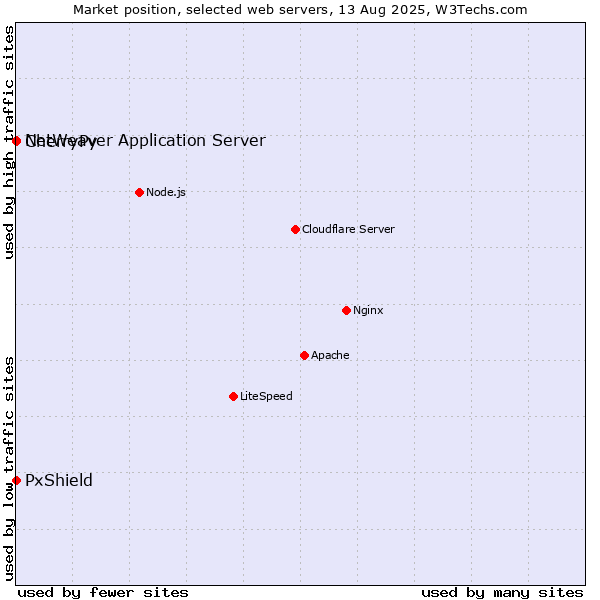Click the Cloudflare Server label
Screen dimensions: 600x600
click(348, 229)
